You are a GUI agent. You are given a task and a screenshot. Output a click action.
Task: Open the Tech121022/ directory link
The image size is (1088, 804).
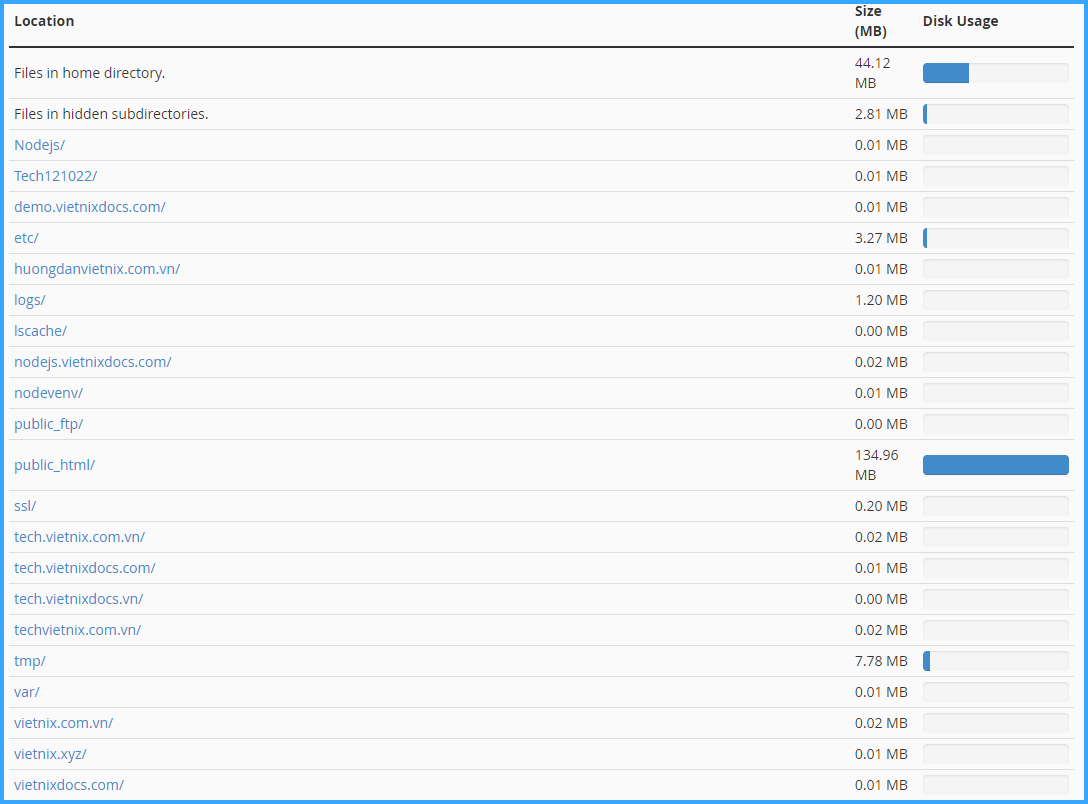coord(56,176)
